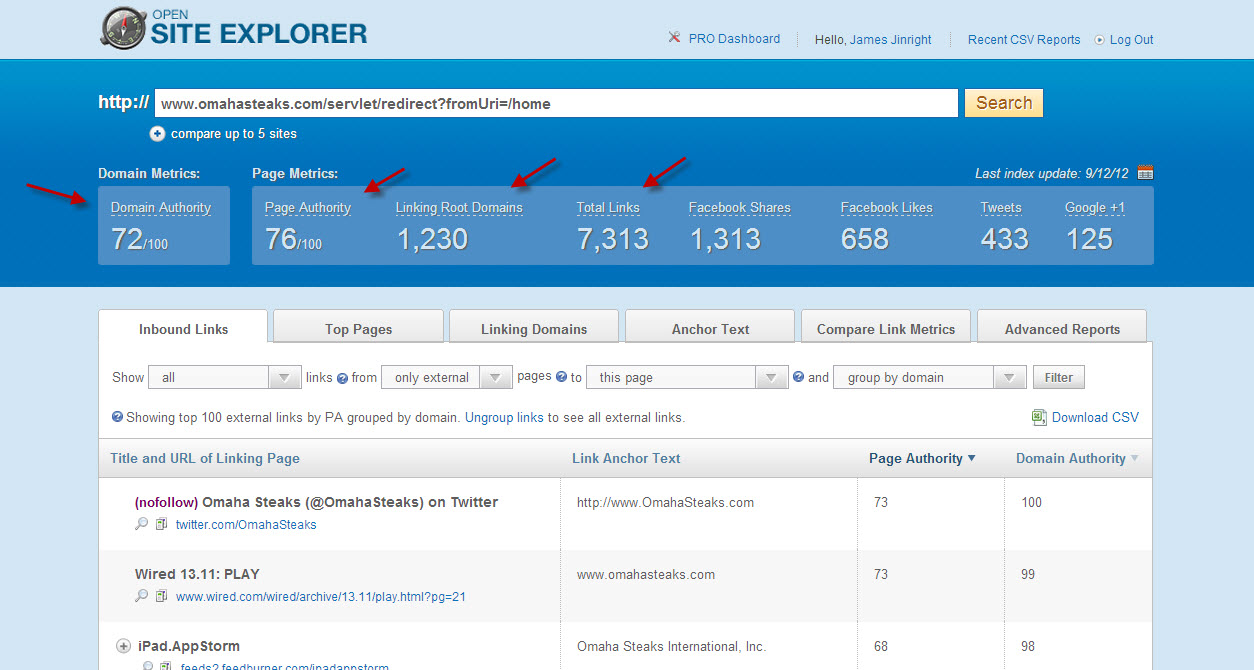1254x670 pixels.
Task: Click the Page Authority sort arrow
Action: point(971,459)
